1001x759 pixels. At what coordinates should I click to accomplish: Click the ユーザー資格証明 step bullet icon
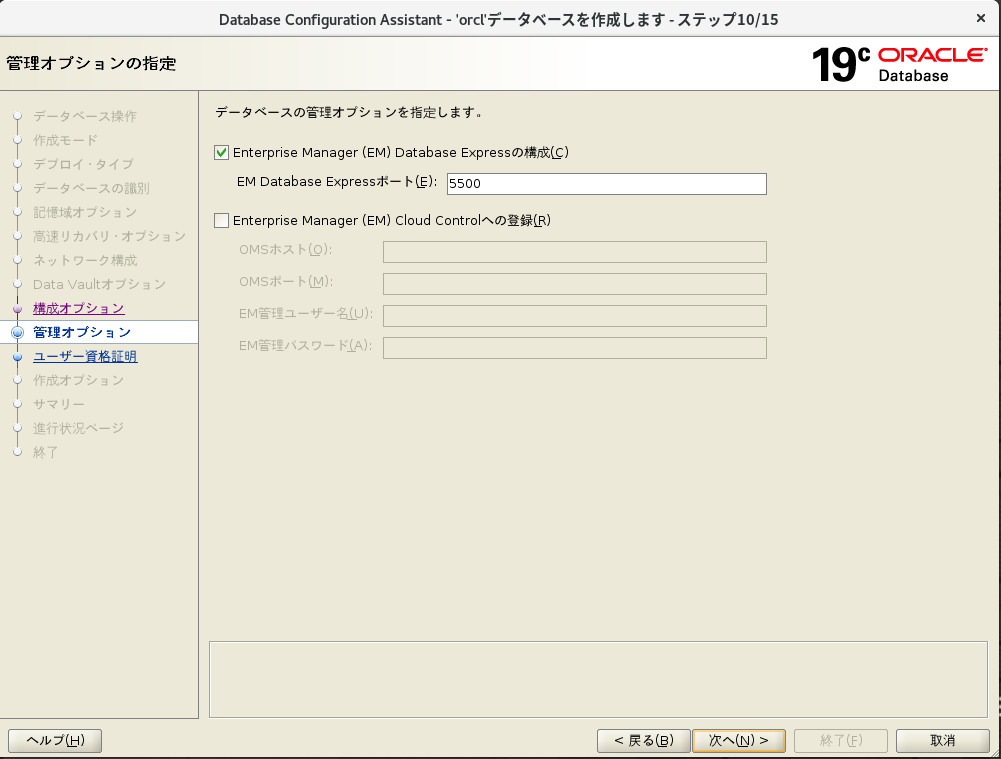17,357
